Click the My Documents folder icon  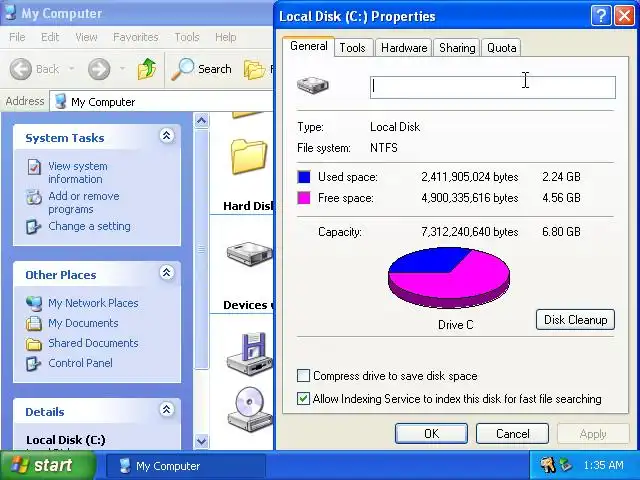(34, 323)
